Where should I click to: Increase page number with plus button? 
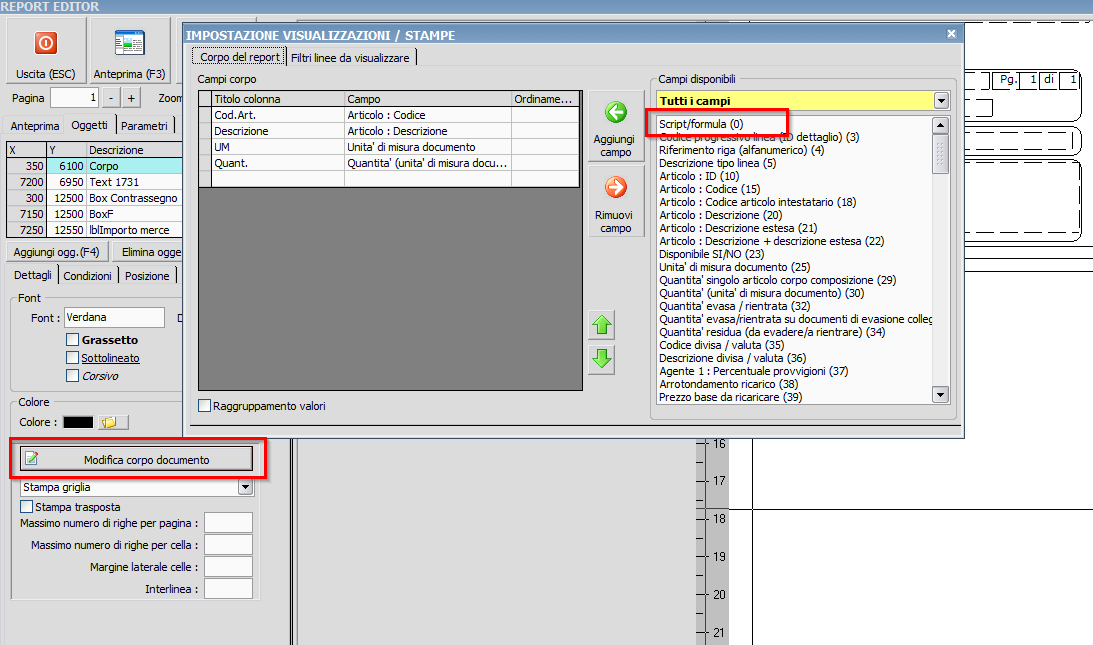(131, 98)
